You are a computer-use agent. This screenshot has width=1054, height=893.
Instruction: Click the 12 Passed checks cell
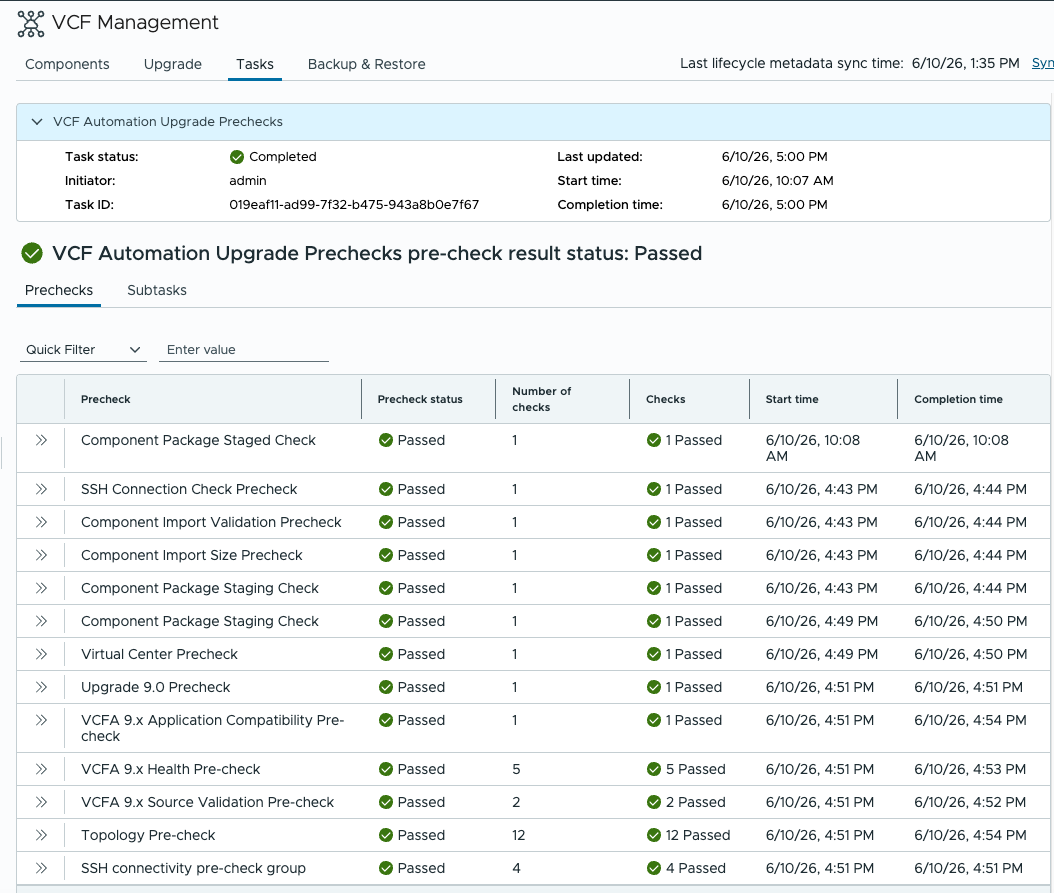tap(688, 834)
